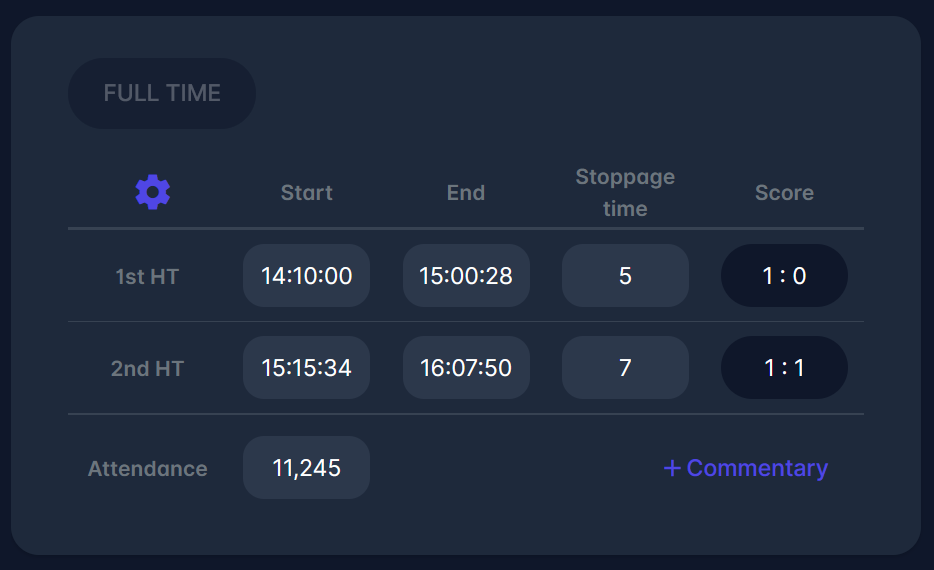The height and width of the screenshot is (570, 934).
Task: Click the plus icon beside Commentary
Action: point(672,468)
